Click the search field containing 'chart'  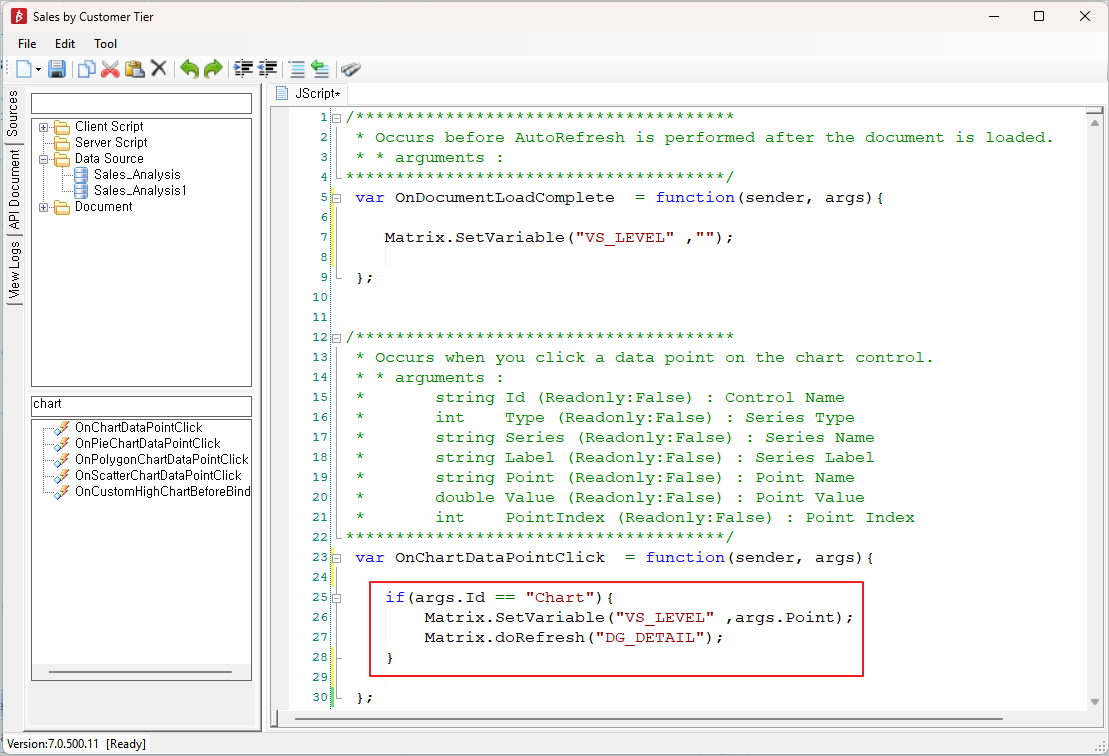[x=141, y=404]
